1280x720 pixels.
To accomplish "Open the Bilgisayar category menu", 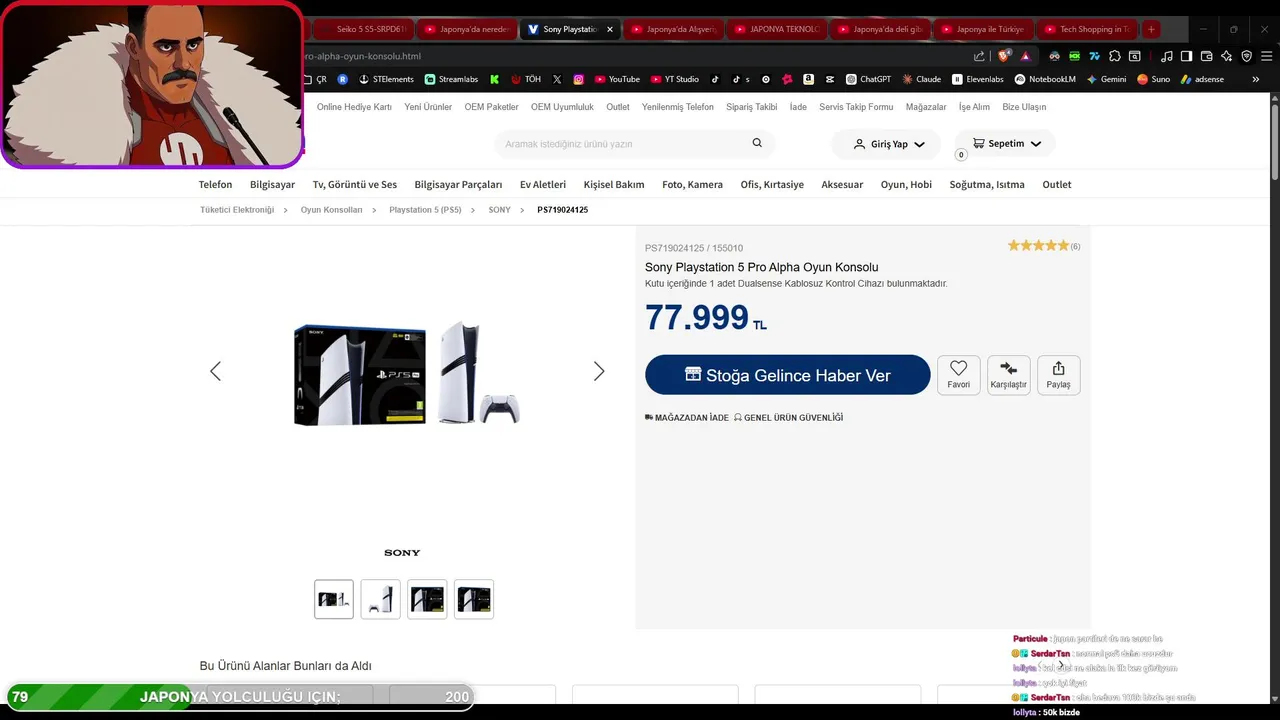I will coord(272,184).
